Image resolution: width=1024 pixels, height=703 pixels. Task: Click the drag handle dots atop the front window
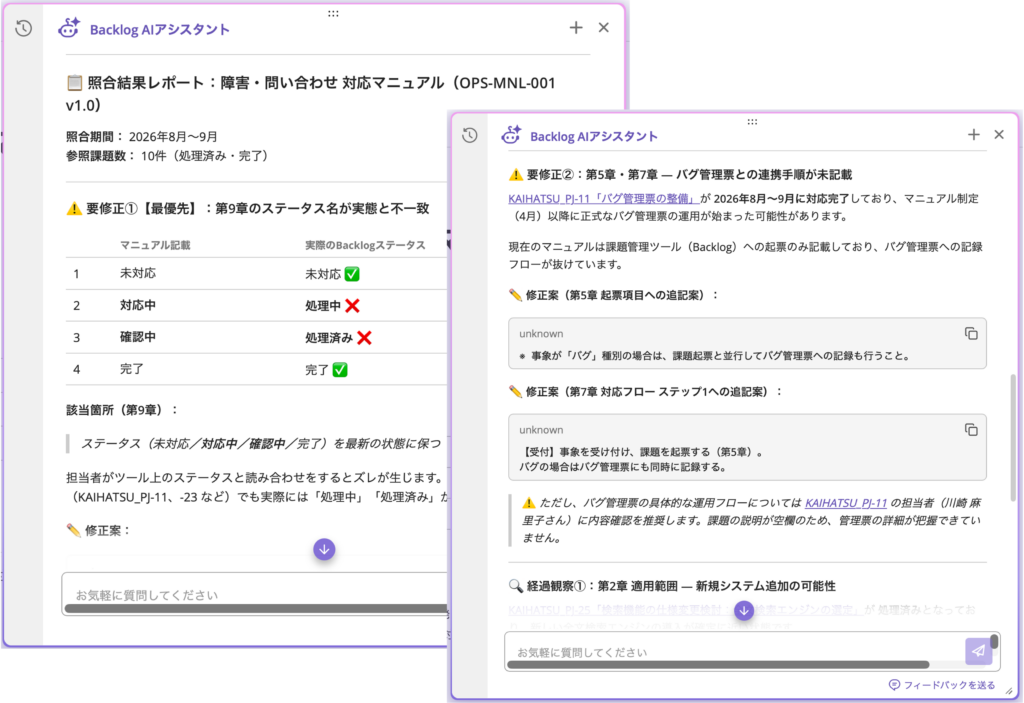pos(752,122)
